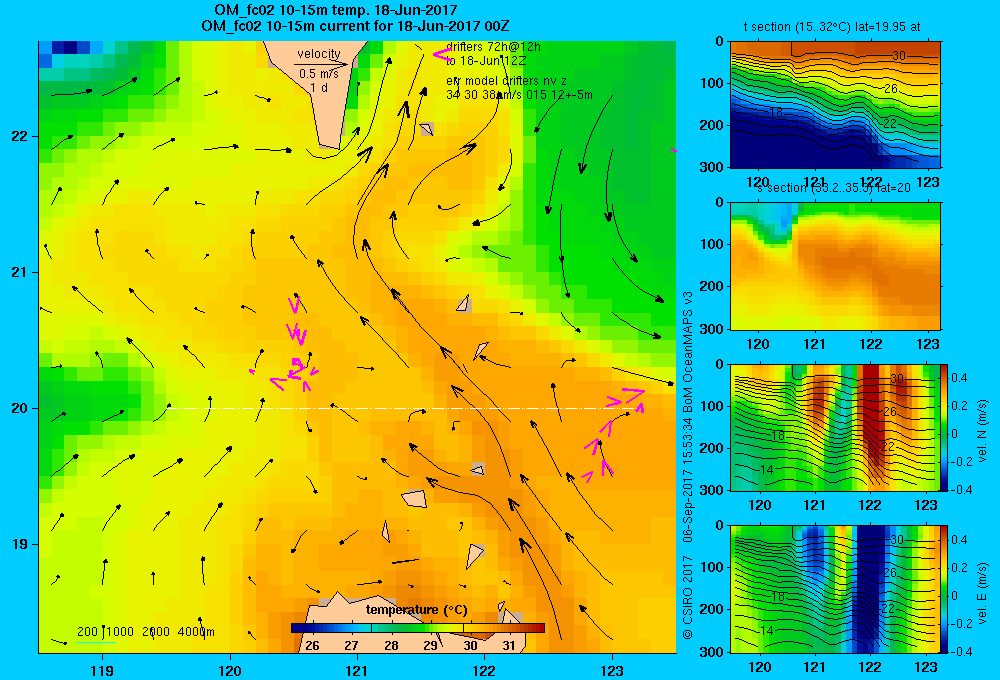Image resolution: width=1000 pixels, height=680 pixels.
Task: Click the '0.5 m/s' velocity scale value
Action: click(x=319, y=74)
